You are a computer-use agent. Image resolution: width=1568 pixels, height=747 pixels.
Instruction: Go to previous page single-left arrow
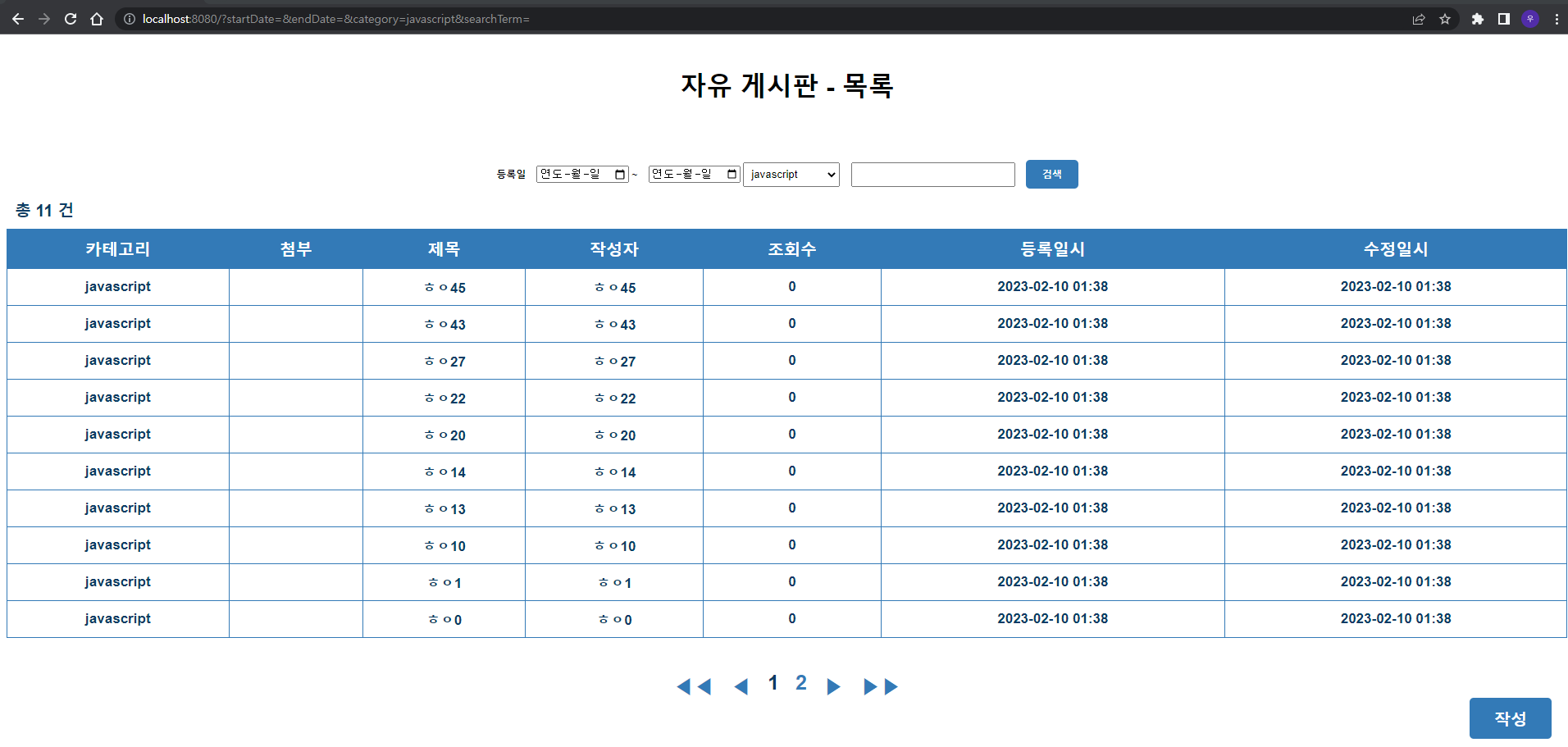pos(741,686)
